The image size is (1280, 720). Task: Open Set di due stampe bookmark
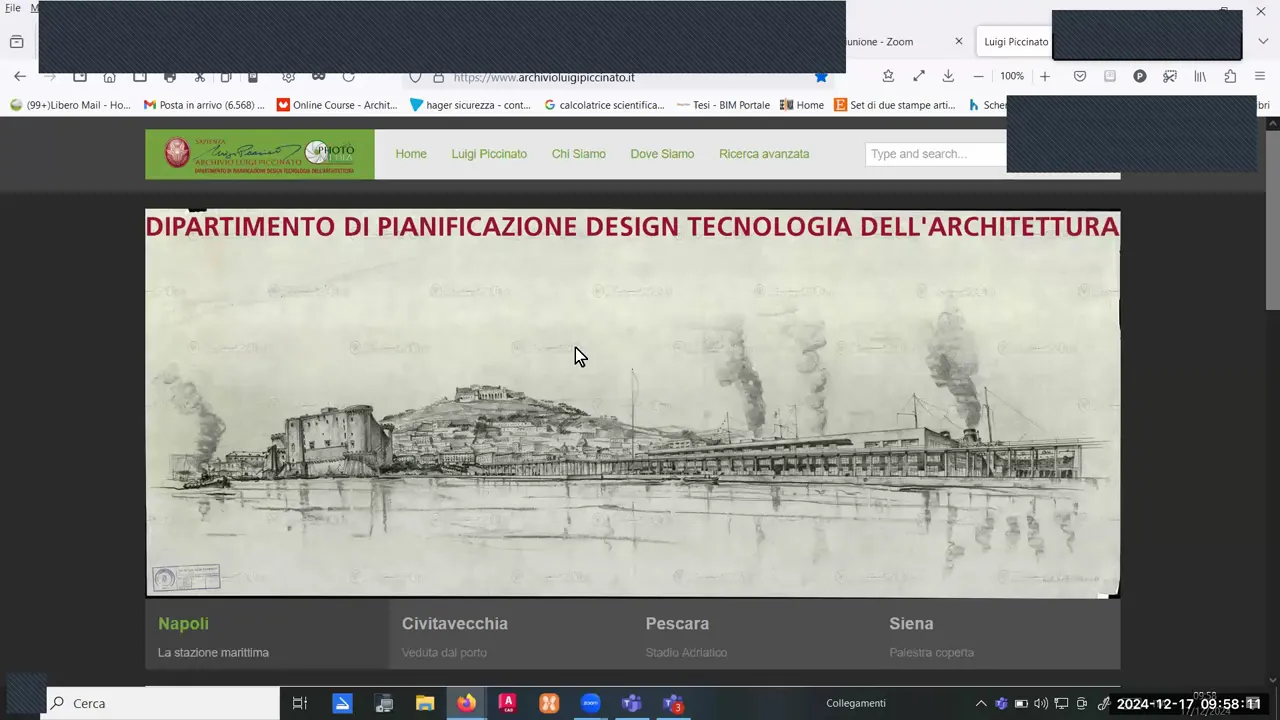point(895,105)
